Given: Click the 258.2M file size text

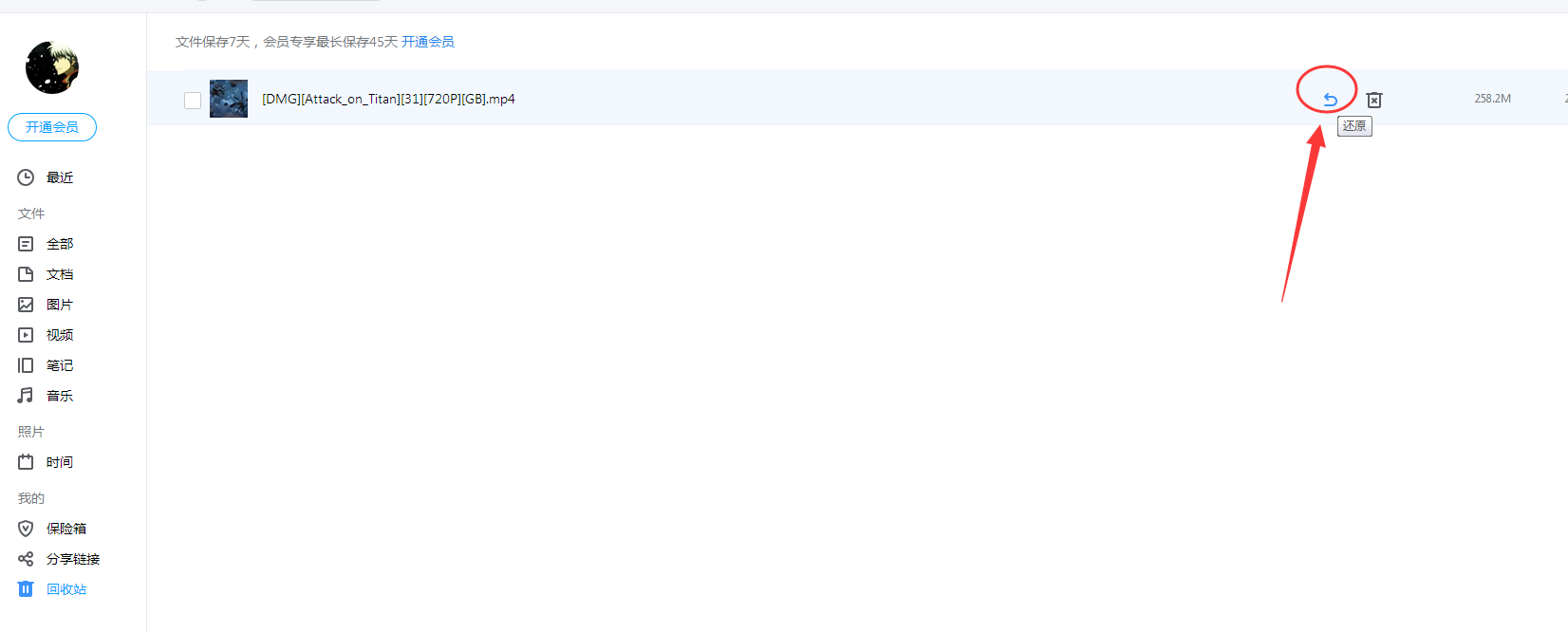Looking at the screenshot, I should (1492, 99).
